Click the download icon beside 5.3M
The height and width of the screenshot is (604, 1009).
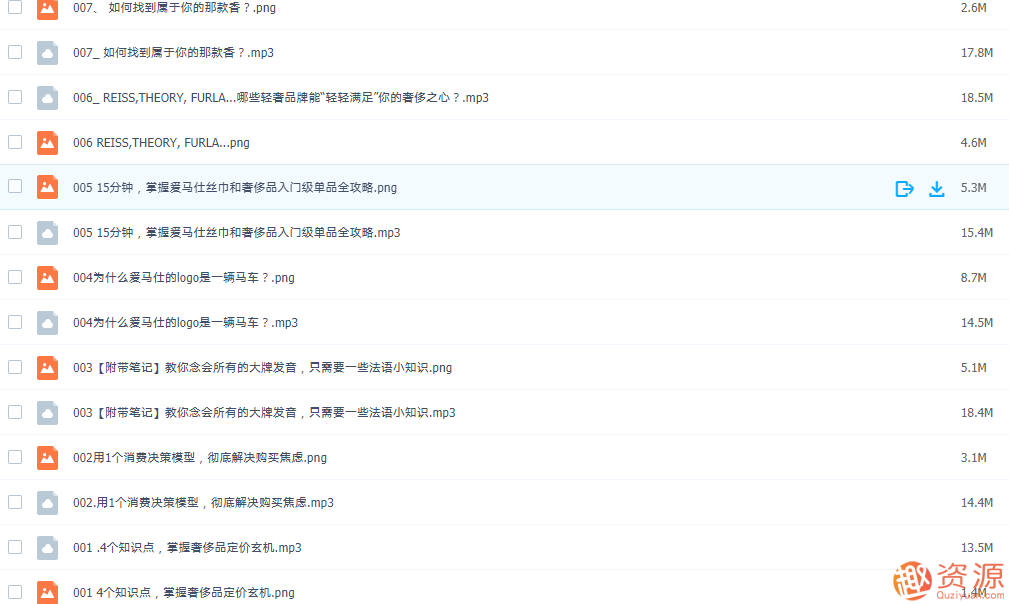tap(937, 188)
